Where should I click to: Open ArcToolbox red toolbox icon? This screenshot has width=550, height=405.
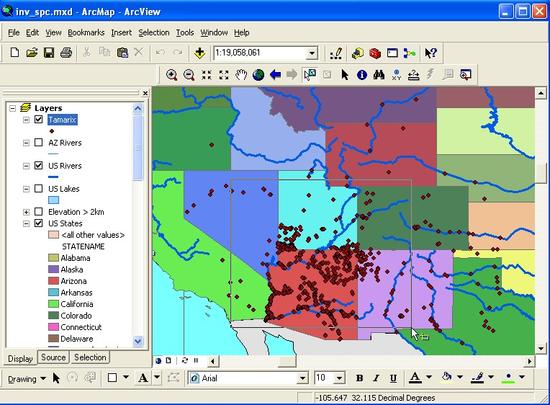(x=375, y=53)
